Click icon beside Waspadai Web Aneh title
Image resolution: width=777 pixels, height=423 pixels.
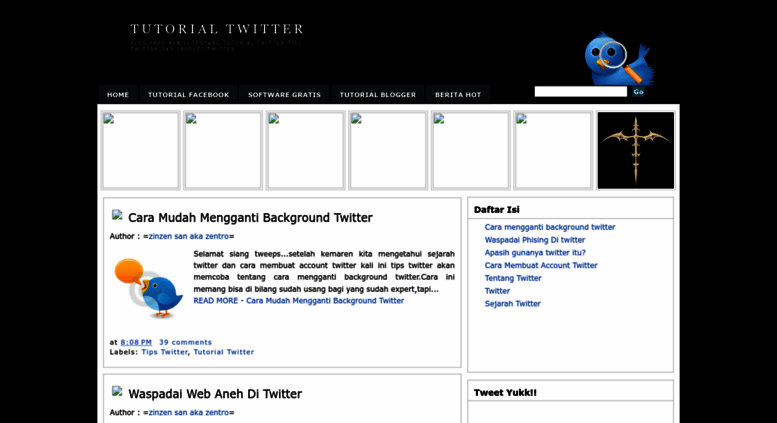pyautogui.click(x=117, y=391)
